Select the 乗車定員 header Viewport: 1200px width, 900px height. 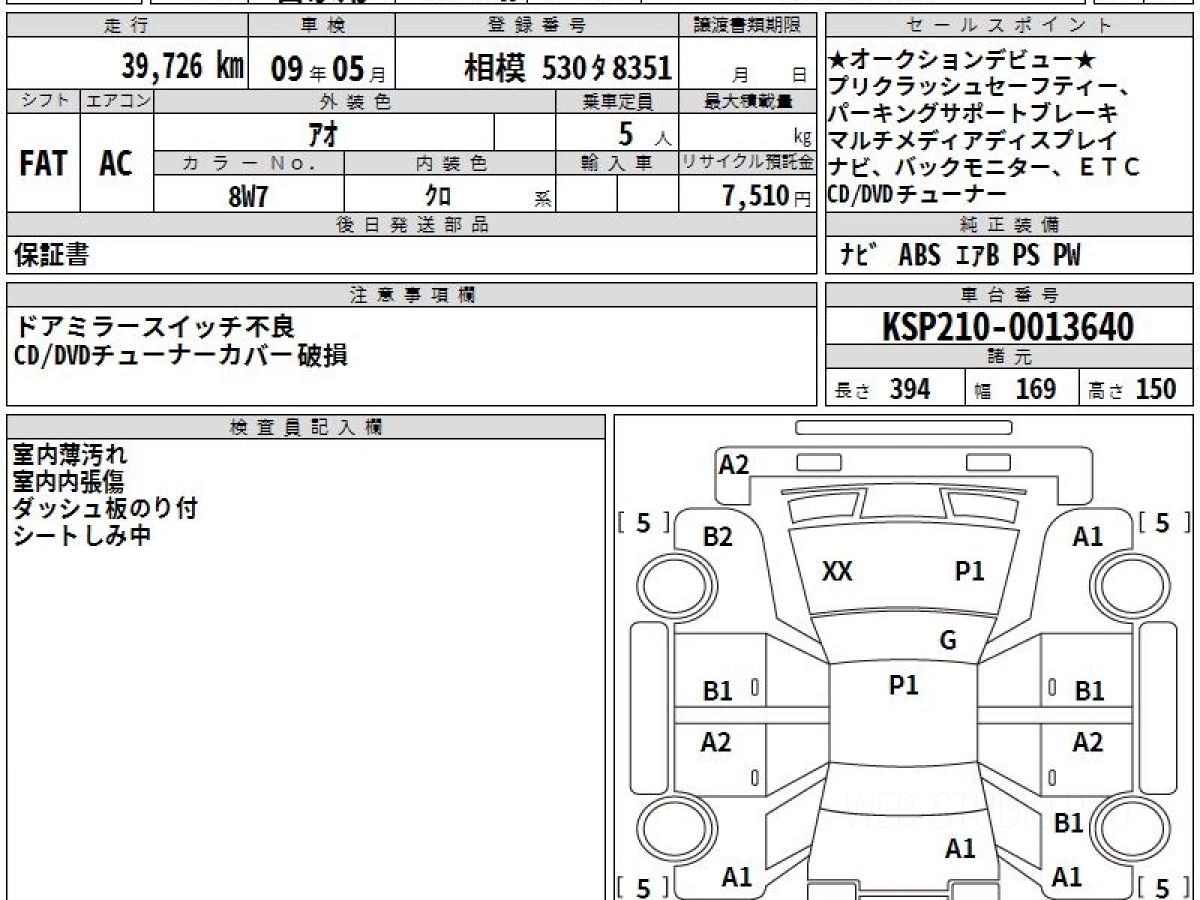click(617, 101)
